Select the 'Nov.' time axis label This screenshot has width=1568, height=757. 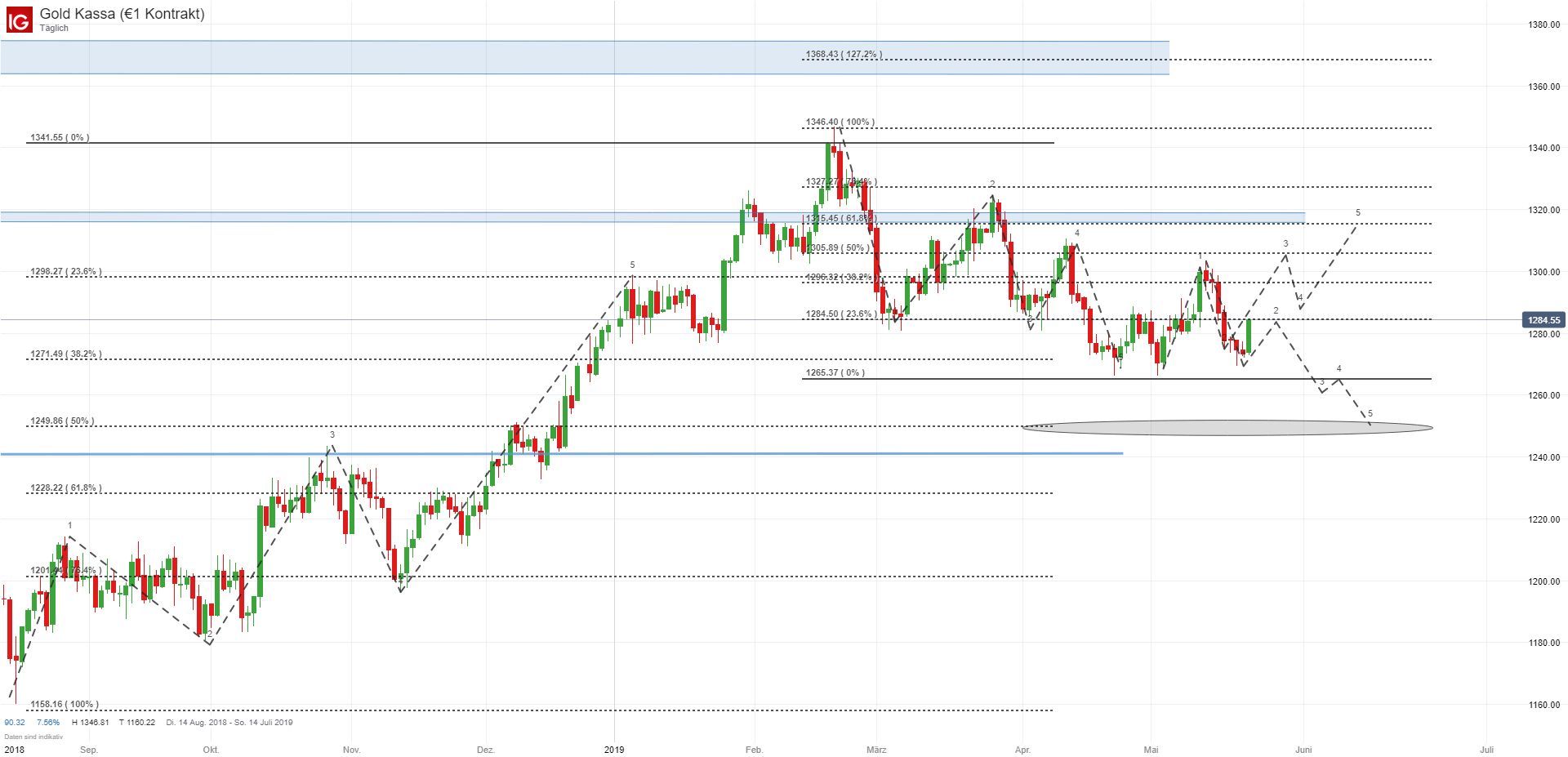[351, 750]
